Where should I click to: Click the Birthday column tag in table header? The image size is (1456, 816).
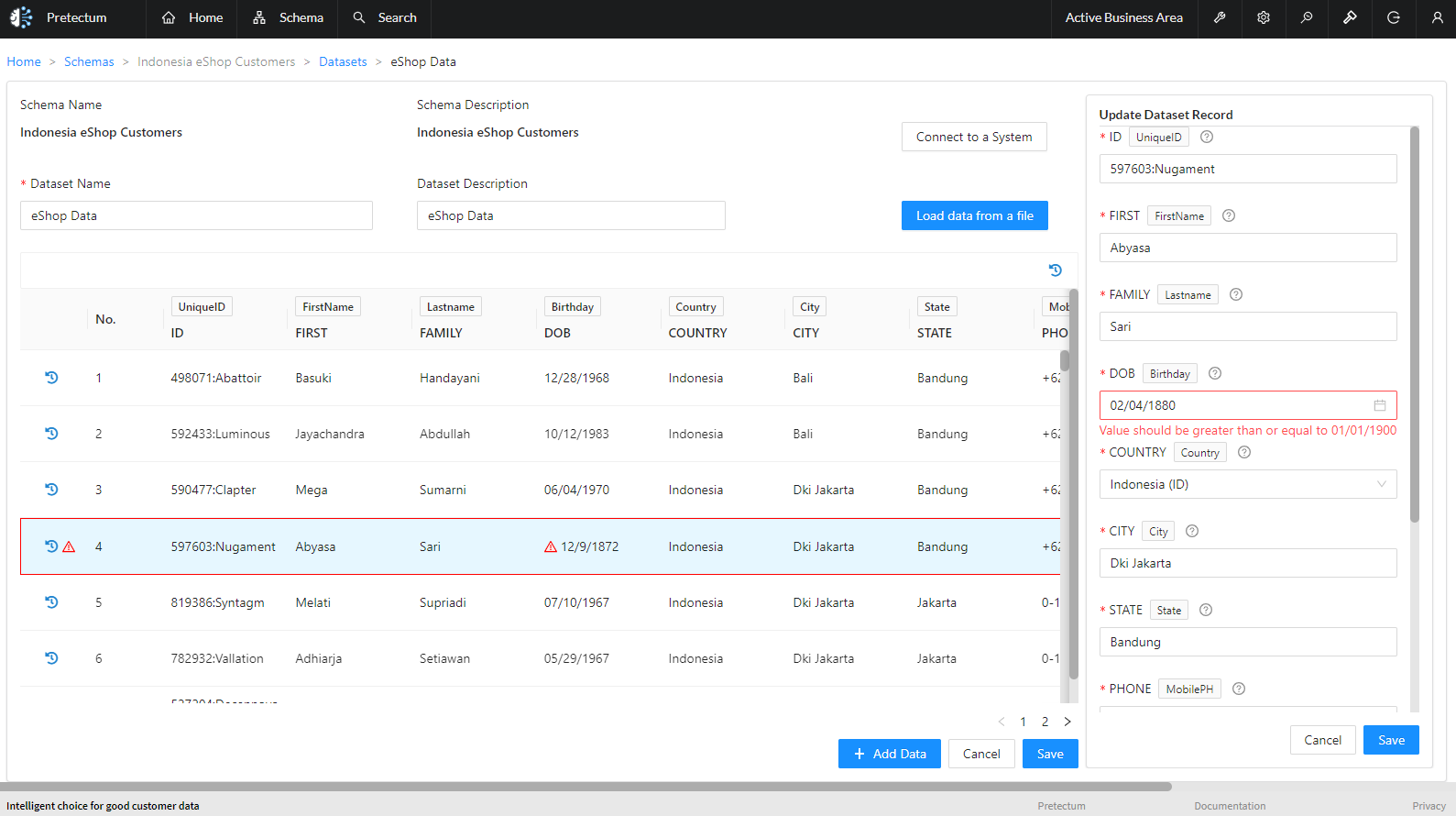click(x=572, y=307)
